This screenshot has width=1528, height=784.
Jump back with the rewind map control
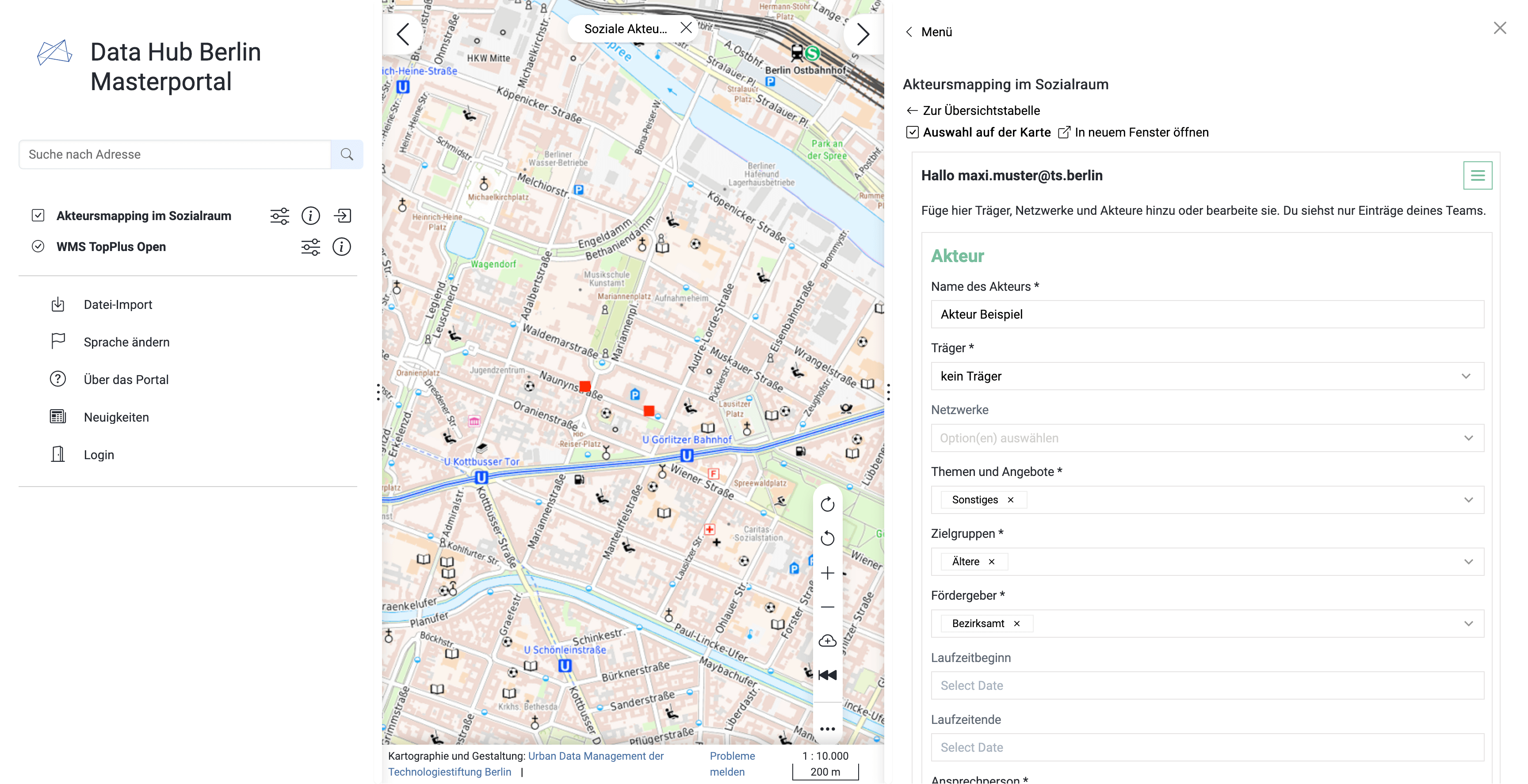click(x=827, y=674)
